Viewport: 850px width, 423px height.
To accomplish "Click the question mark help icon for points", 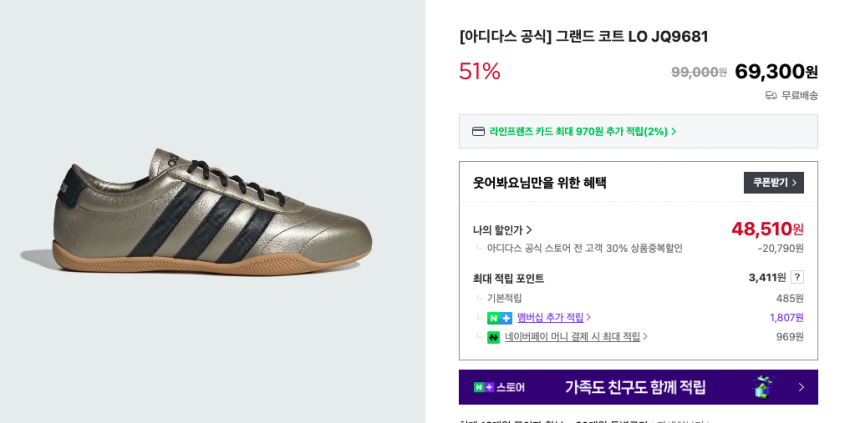I will [797, 277].
